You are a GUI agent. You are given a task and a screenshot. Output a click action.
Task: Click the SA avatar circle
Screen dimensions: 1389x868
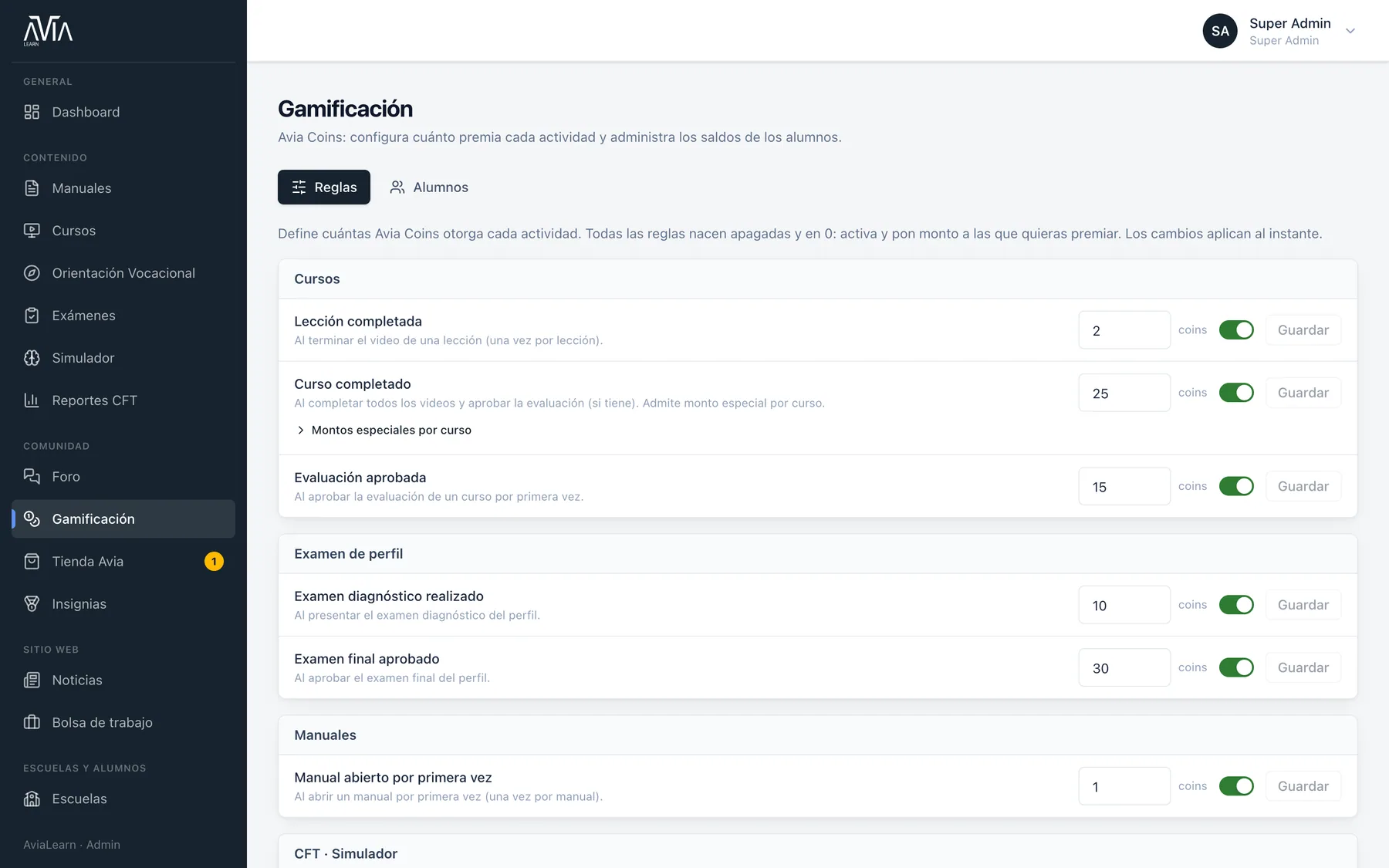coord(1220,31)
